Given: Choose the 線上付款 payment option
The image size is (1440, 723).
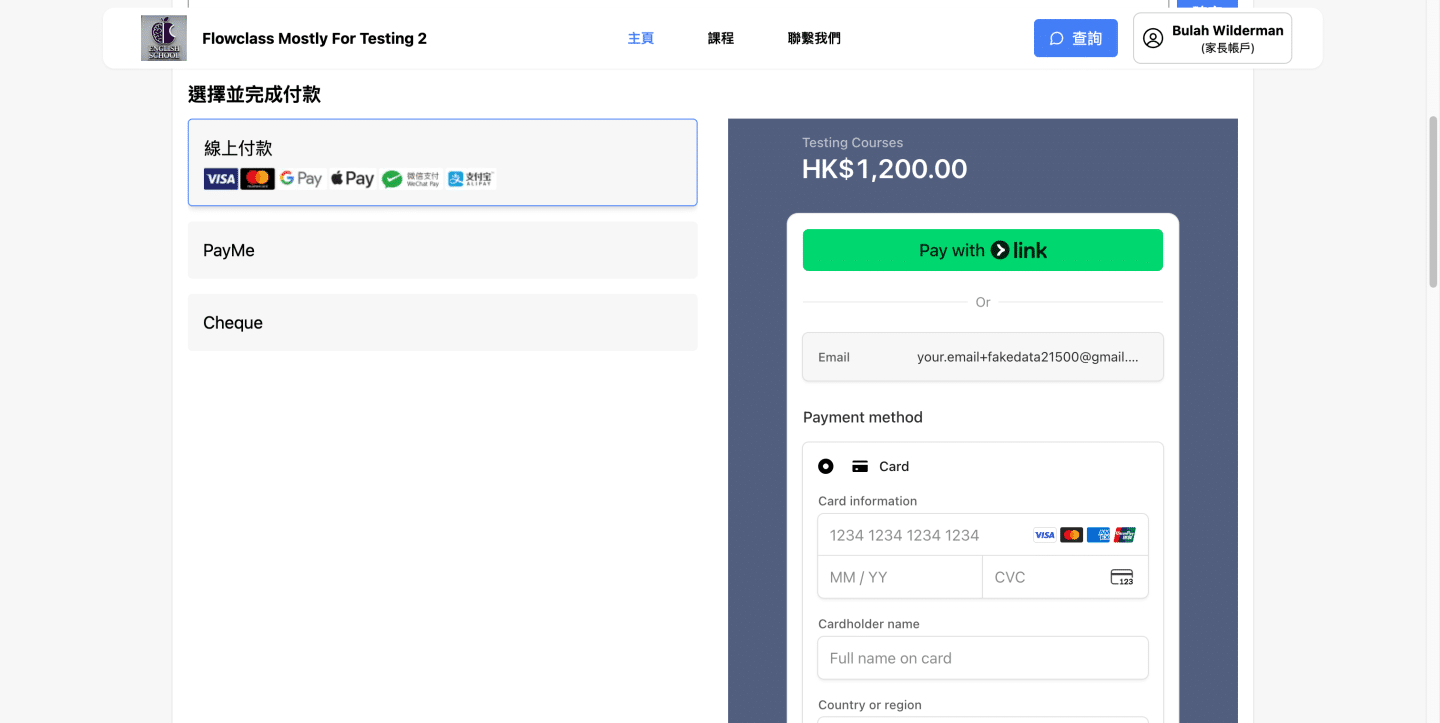Looking at the screenshot, I should [443, 163].
